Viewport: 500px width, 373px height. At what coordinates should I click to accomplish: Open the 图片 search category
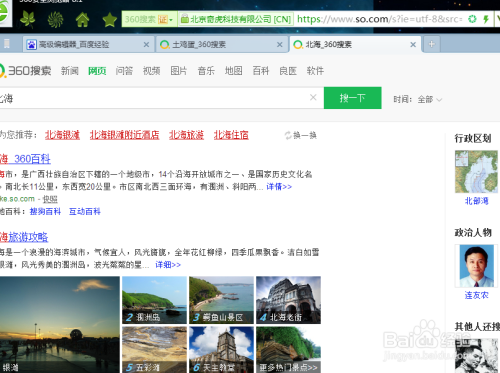(179, 71)
